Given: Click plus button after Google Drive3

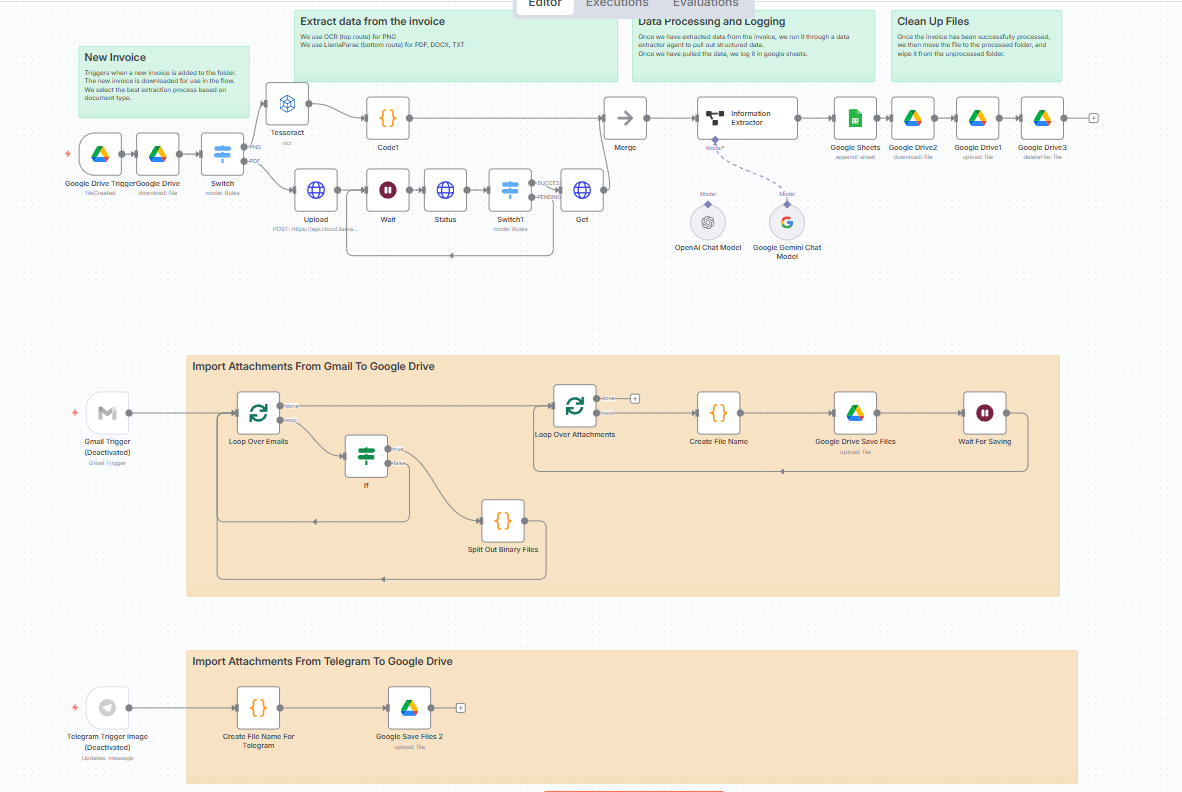Looking at the screenshot, I should click(1093, 118).
